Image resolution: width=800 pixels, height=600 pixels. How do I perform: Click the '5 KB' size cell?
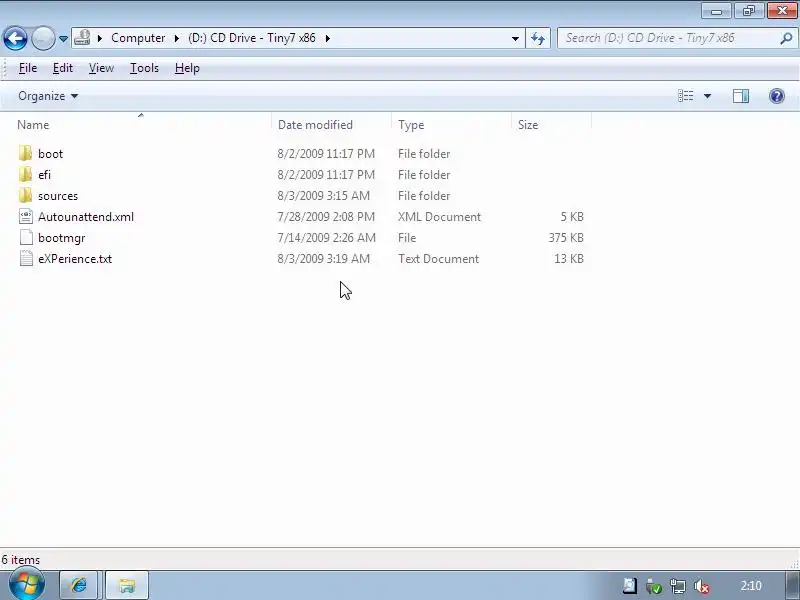pos(572,217)
